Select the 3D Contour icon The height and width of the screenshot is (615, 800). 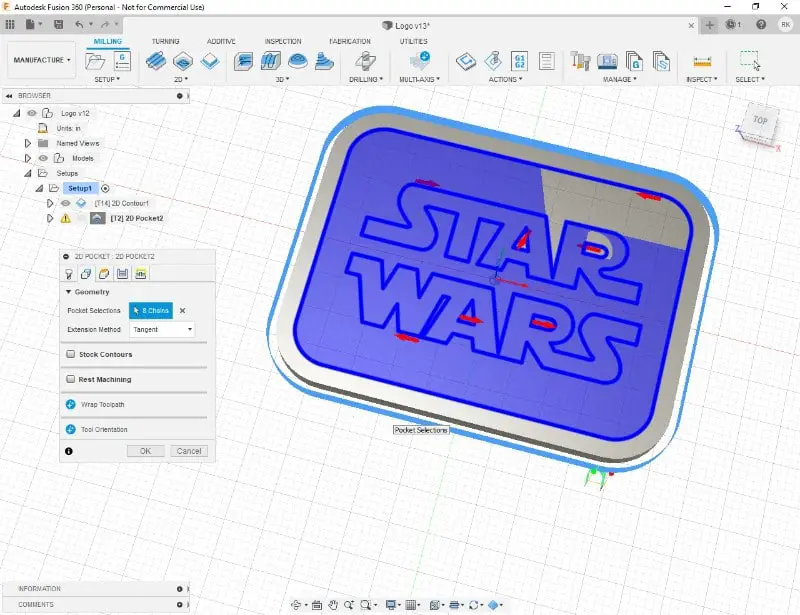[324, 62]
